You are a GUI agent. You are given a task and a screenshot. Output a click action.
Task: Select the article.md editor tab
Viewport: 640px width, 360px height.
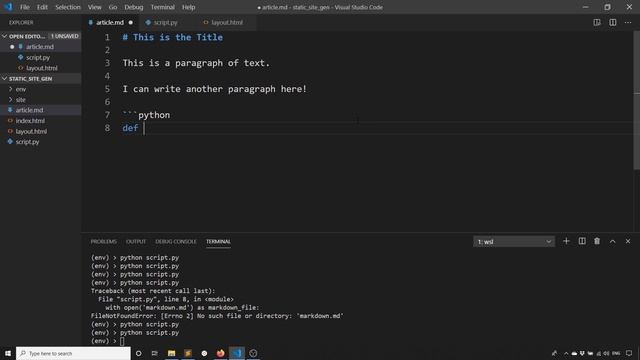coord(109,22)
